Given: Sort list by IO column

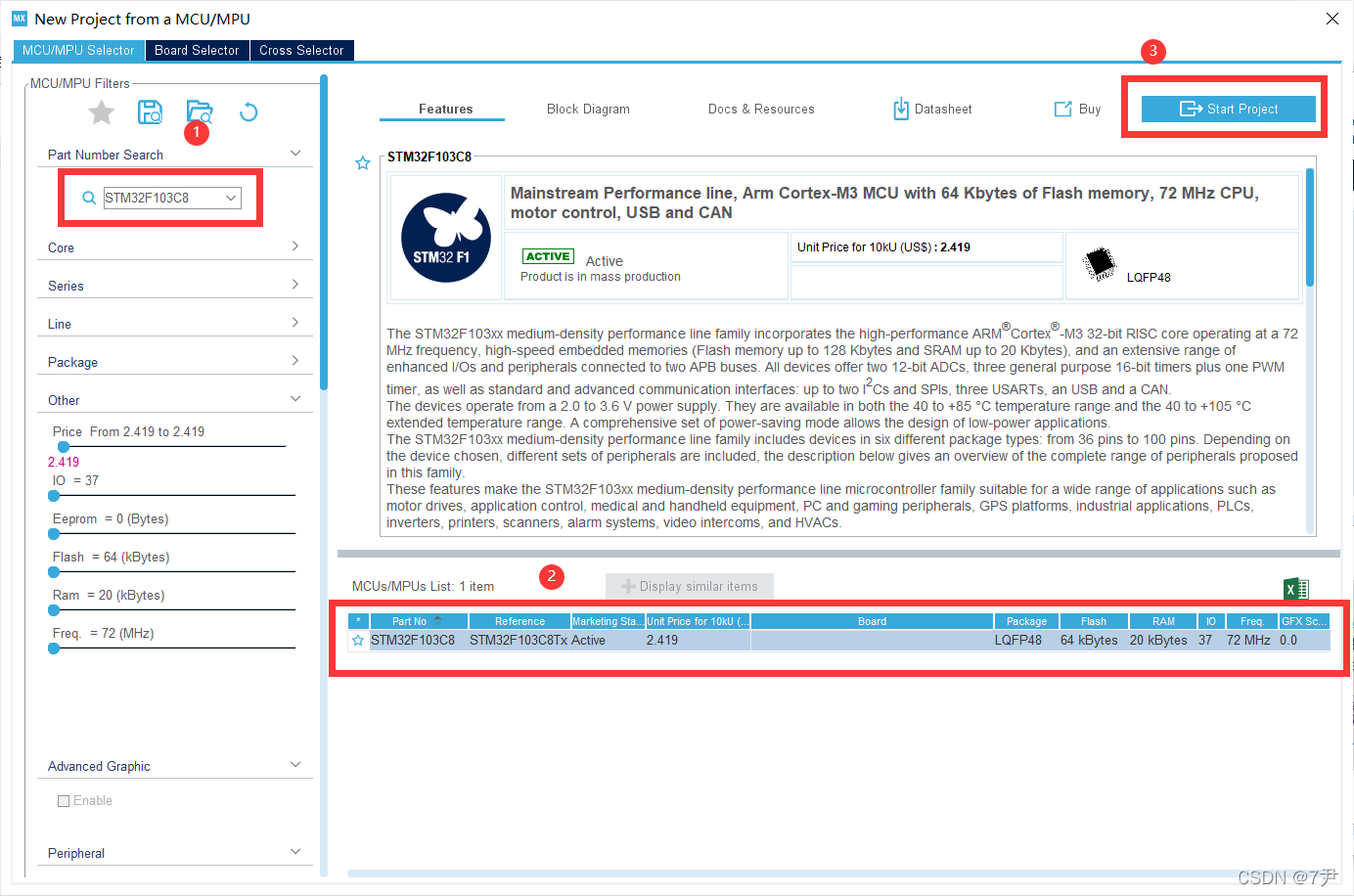Looking at the screenshot, I should pyautogui.click(x=1211, y=621).
